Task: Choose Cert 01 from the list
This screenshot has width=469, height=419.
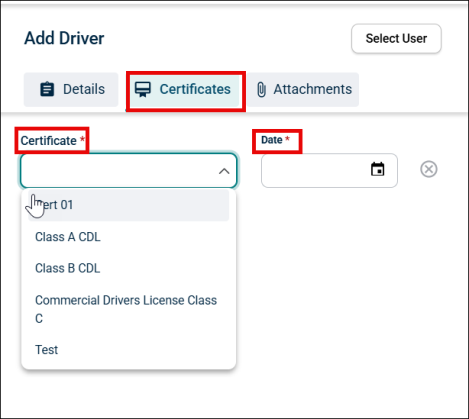Action: click(128, 205)
